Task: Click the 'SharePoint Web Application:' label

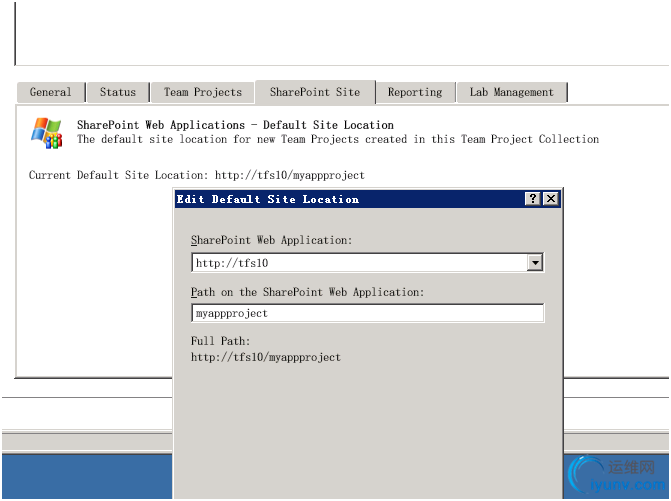Action: (271, 240)
